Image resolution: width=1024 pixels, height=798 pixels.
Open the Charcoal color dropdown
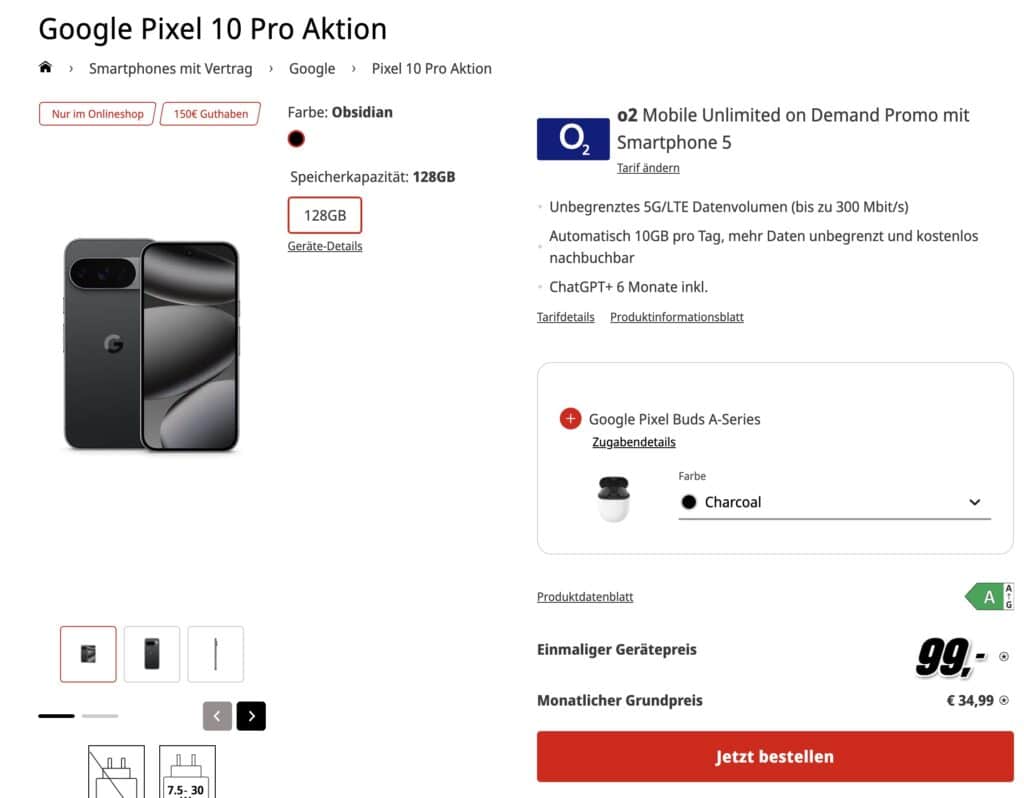click(834, 502)
